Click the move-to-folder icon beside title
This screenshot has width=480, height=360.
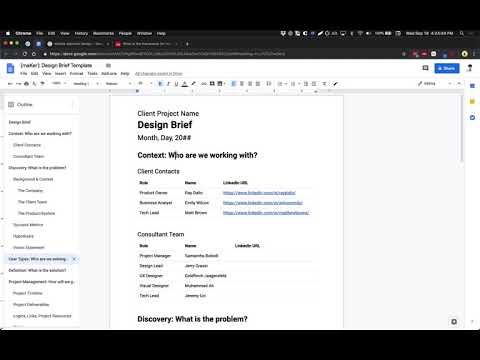tap(108, 65)
